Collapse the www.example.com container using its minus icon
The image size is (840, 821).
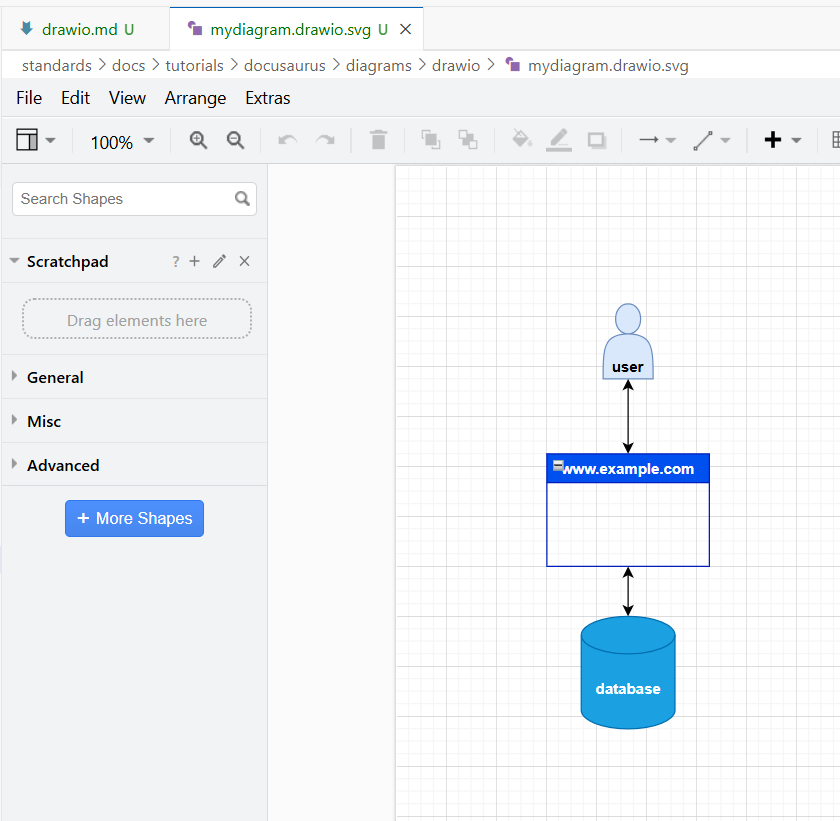(x=557, y=466)
